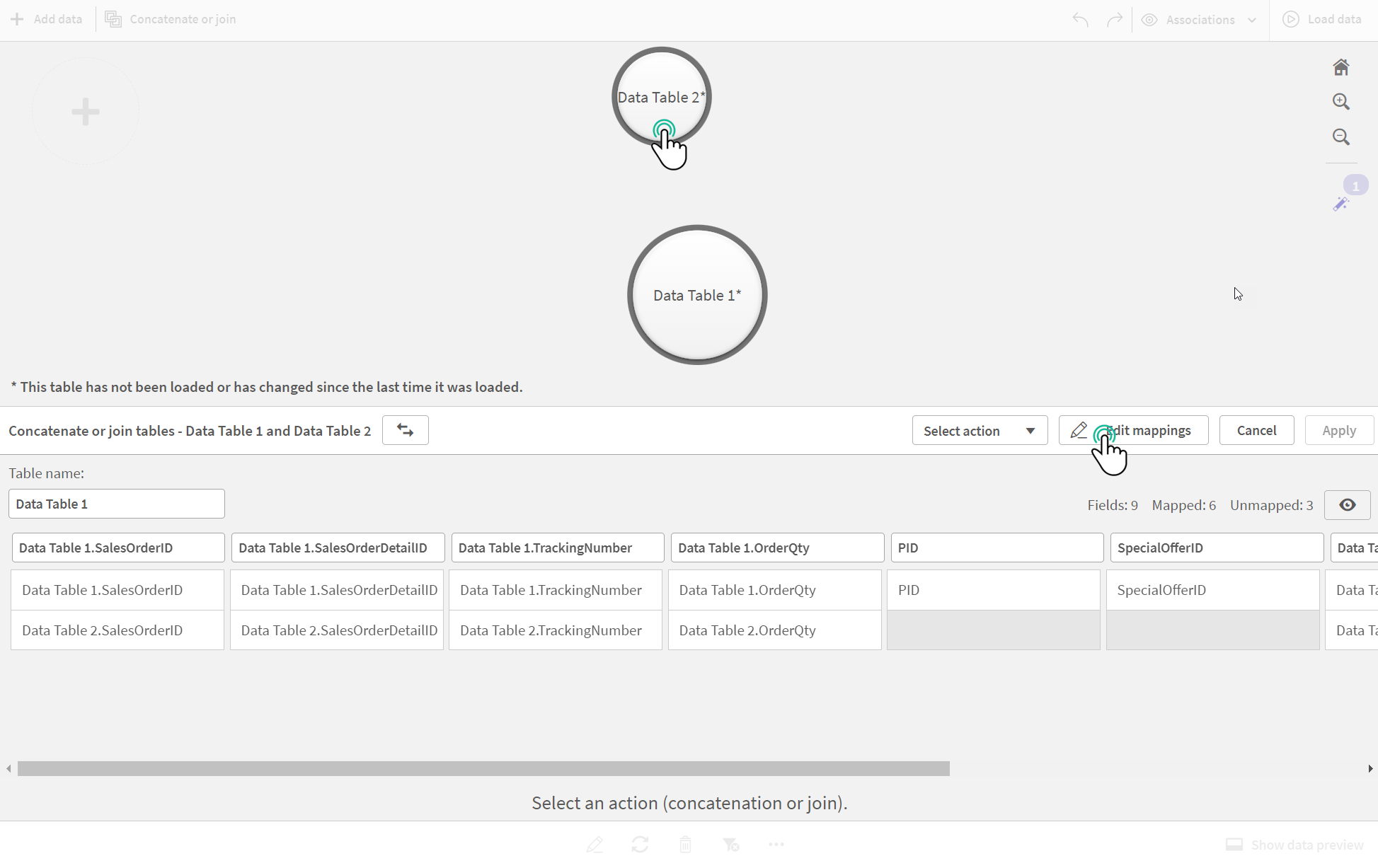This screenshot has width=1378, height=868.
Task: Click Load data button
Action: (x=1323, y=18)
